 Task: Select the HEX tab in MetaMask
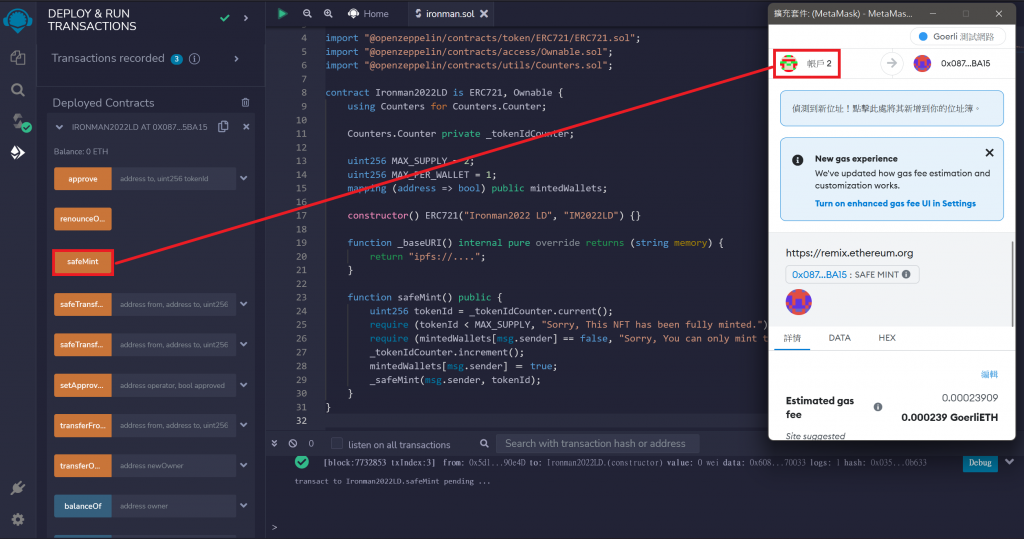click(887, 338)
